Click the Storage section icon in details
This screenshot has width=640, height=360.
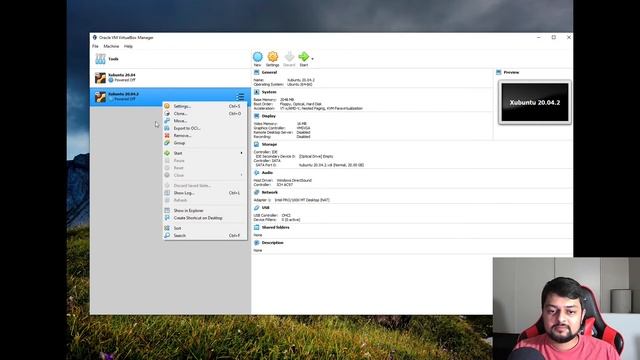257,144
